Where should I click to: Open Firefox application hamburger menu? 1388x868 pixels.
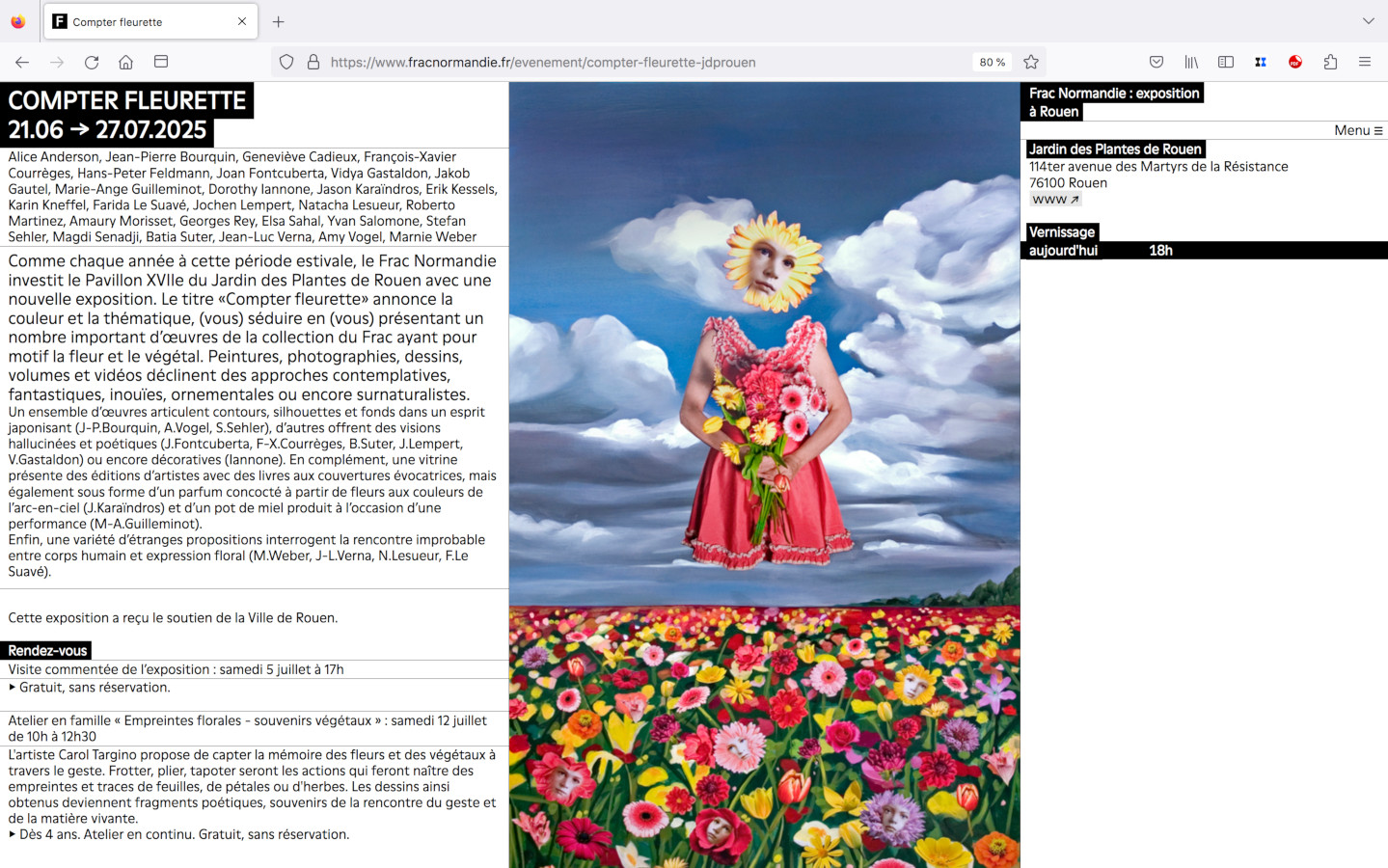click(1365, 62)
